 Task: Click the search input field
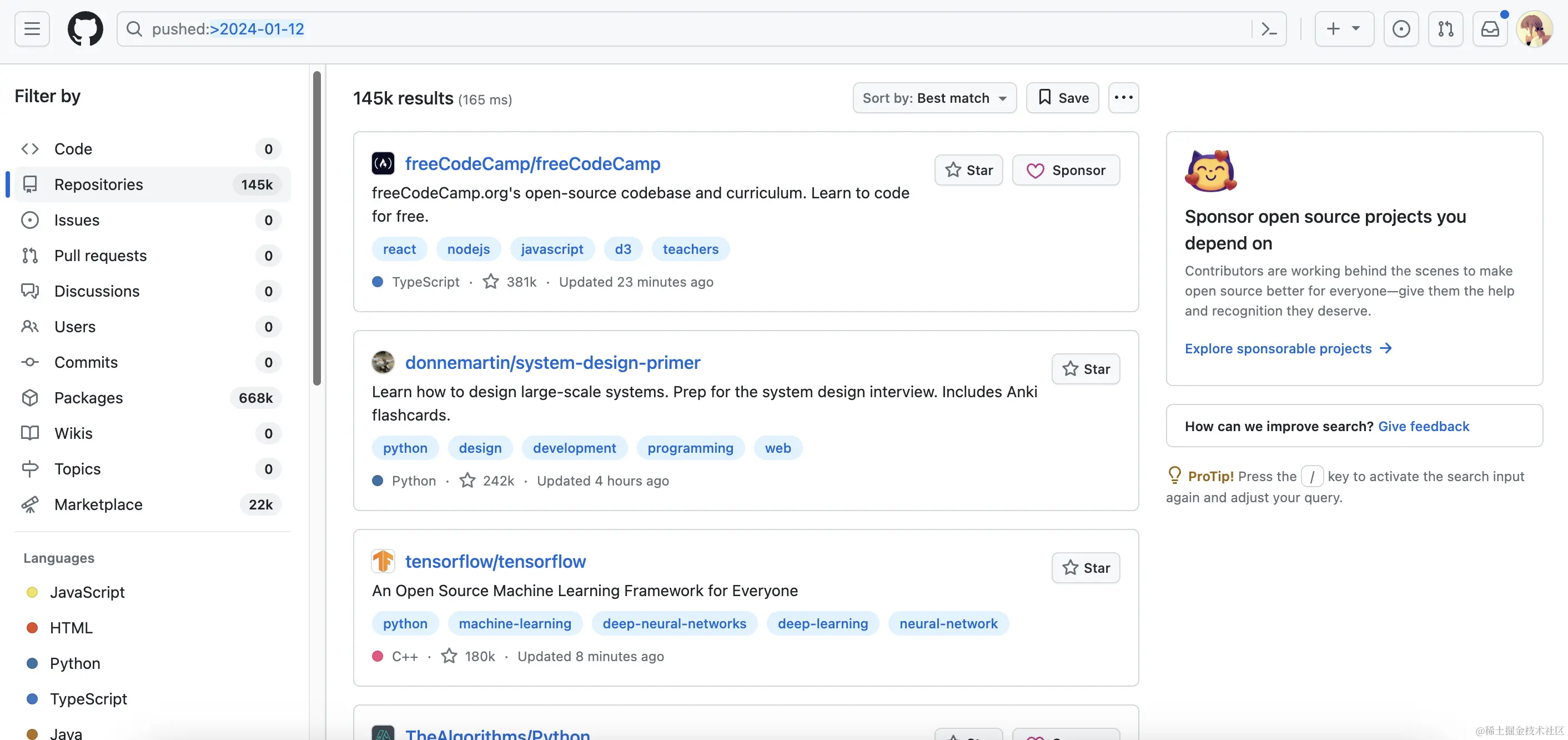670,29
